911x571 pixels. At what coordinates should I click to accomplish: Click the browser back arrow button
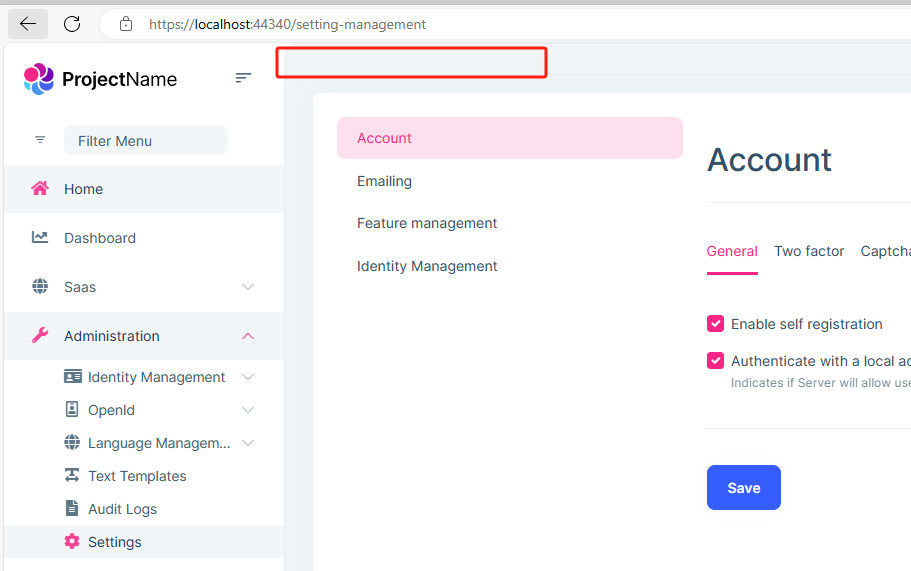(x=28, y=24)
